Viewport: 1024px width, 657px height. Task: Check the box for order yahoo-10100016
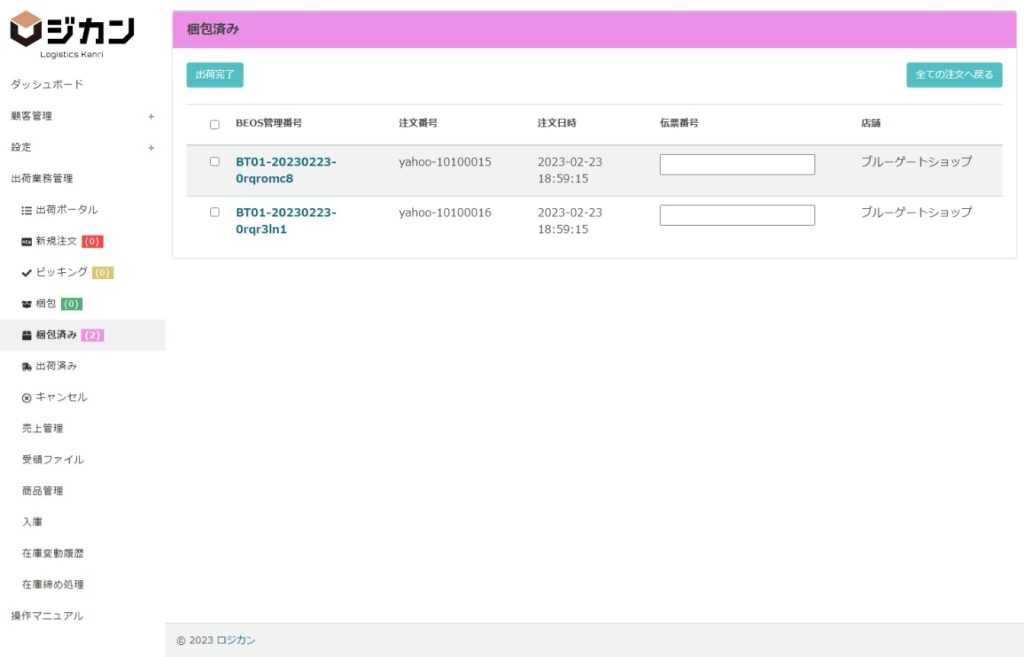coord(214,212)
